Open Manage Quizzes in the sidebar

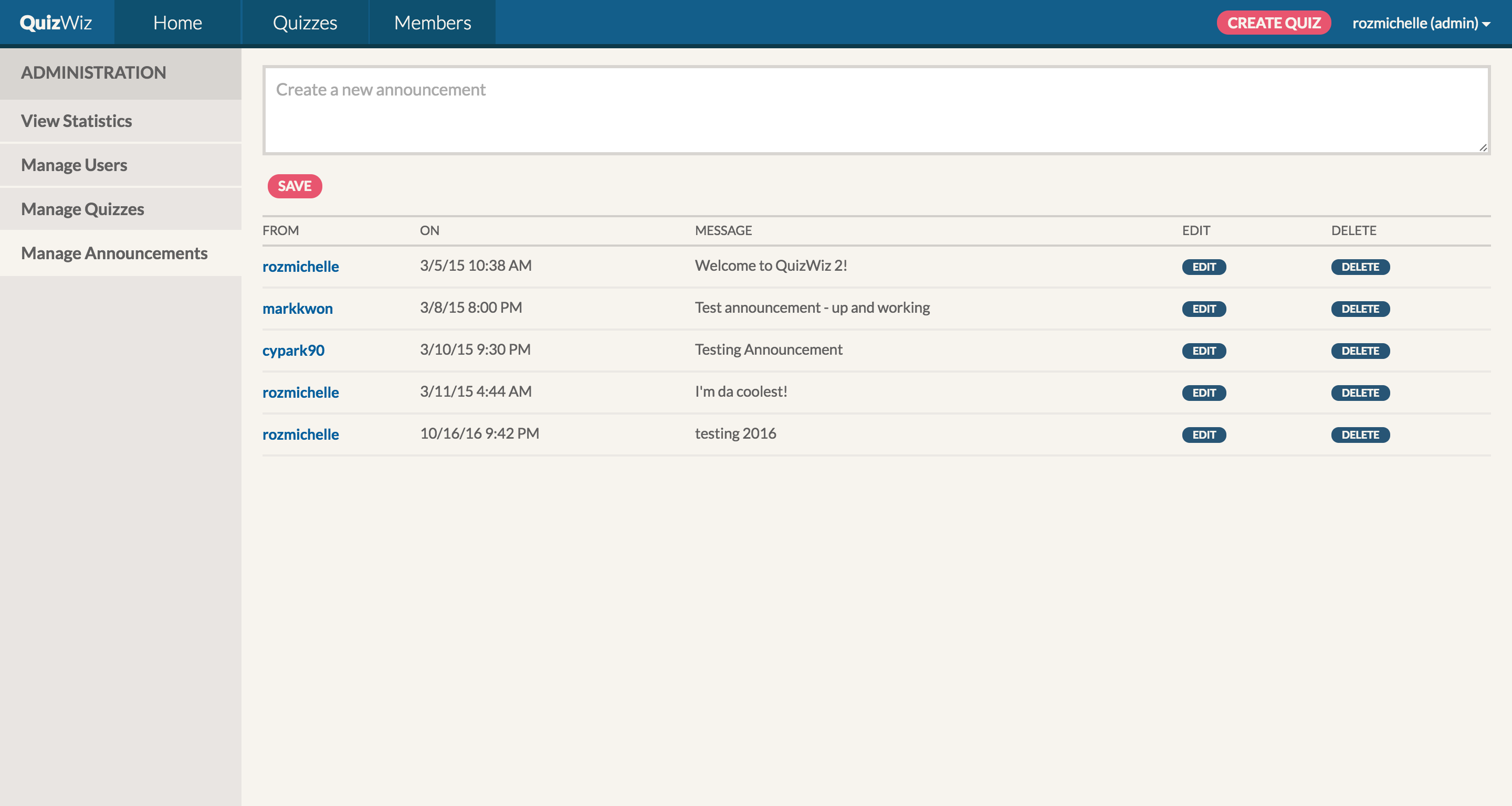tap(82, 209)
